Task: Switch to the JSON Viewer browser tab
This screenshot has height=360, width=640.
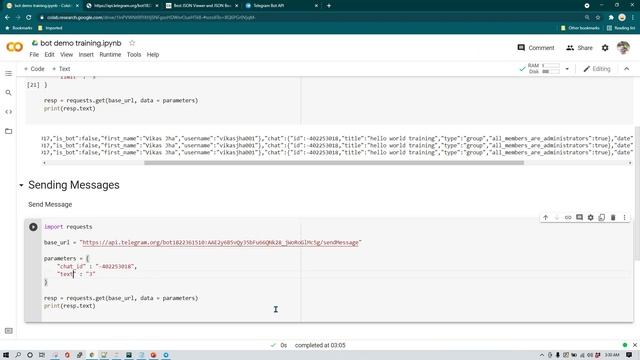Action: click(x=202, y=6)
